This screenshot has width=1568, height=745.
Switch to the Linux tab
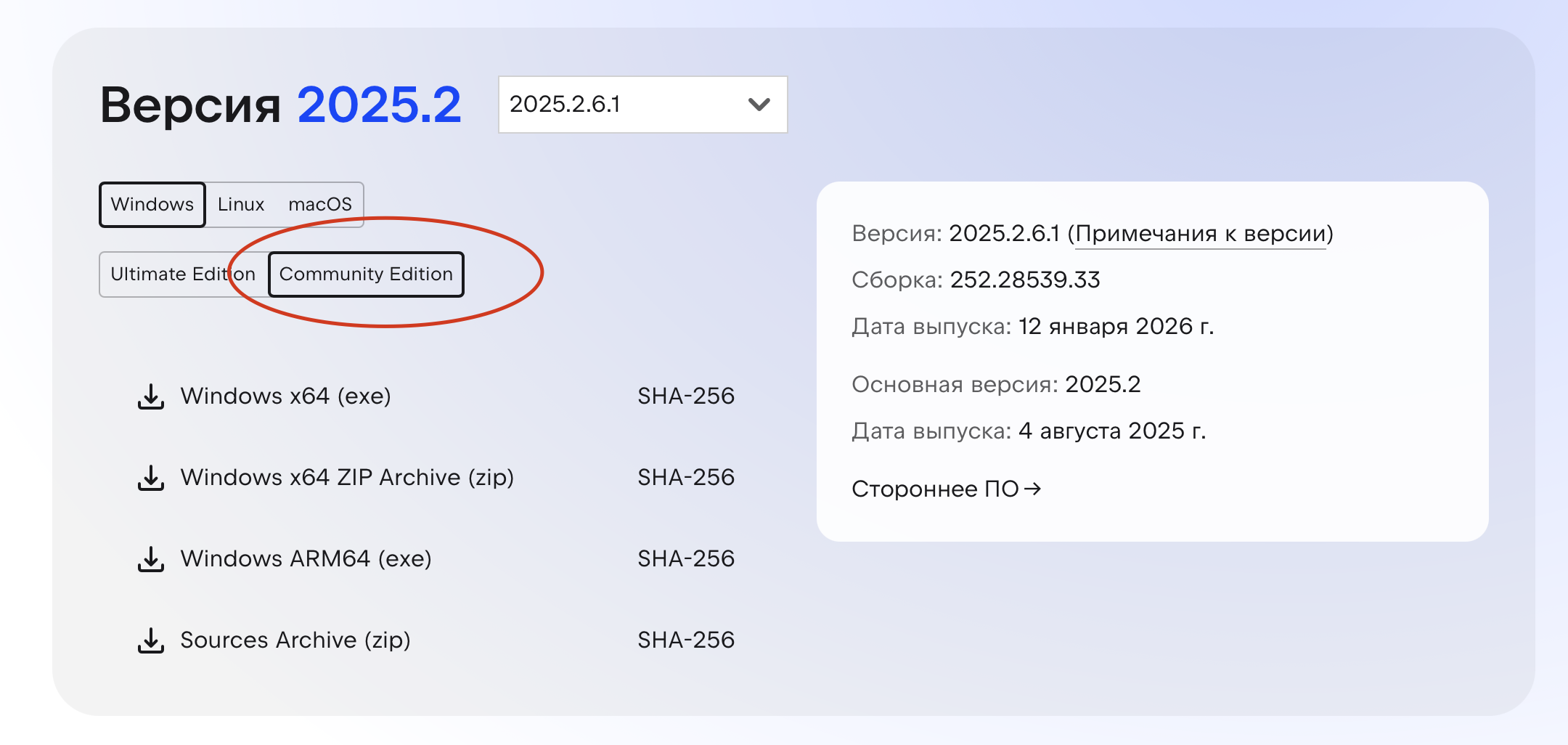pyautogui.click(x=241, y=205)
